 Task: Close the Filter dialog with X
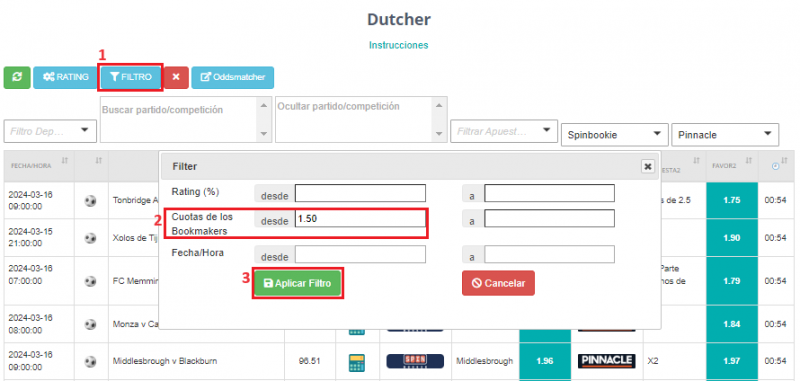647,166
